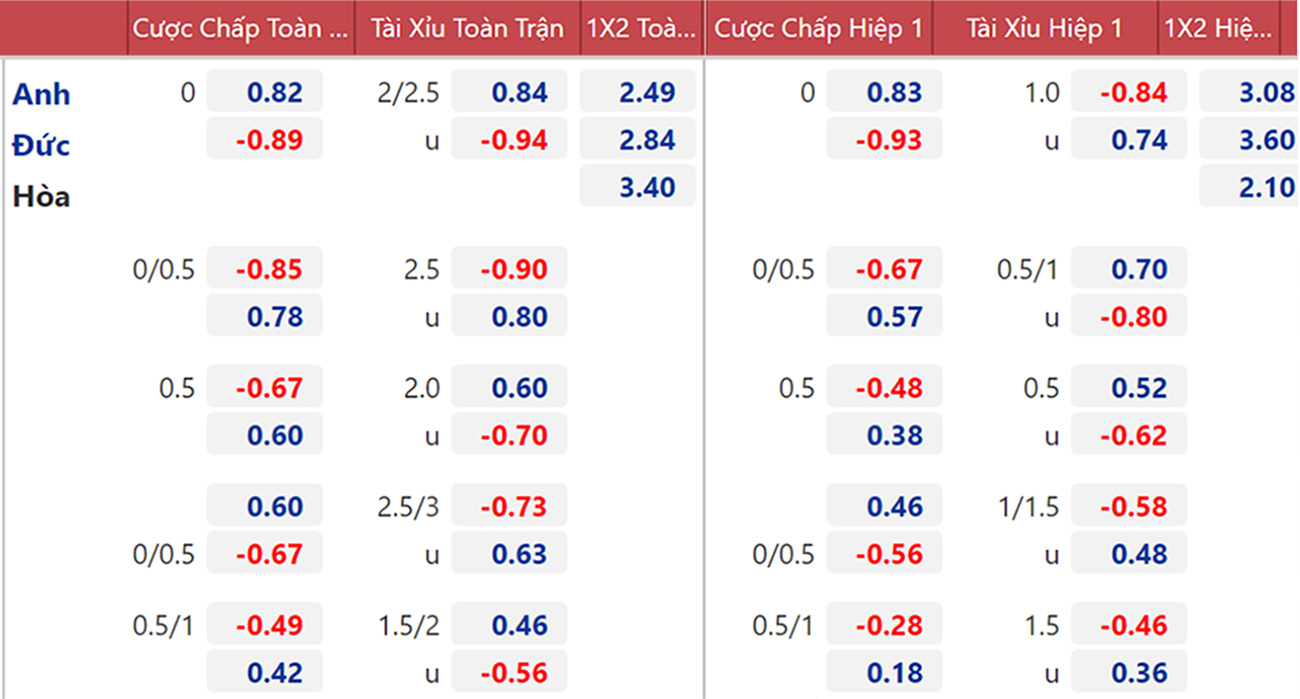The image size is (1300, 699).
Task: Select over 2.5 odds -0.90
Action: point(509,269)
